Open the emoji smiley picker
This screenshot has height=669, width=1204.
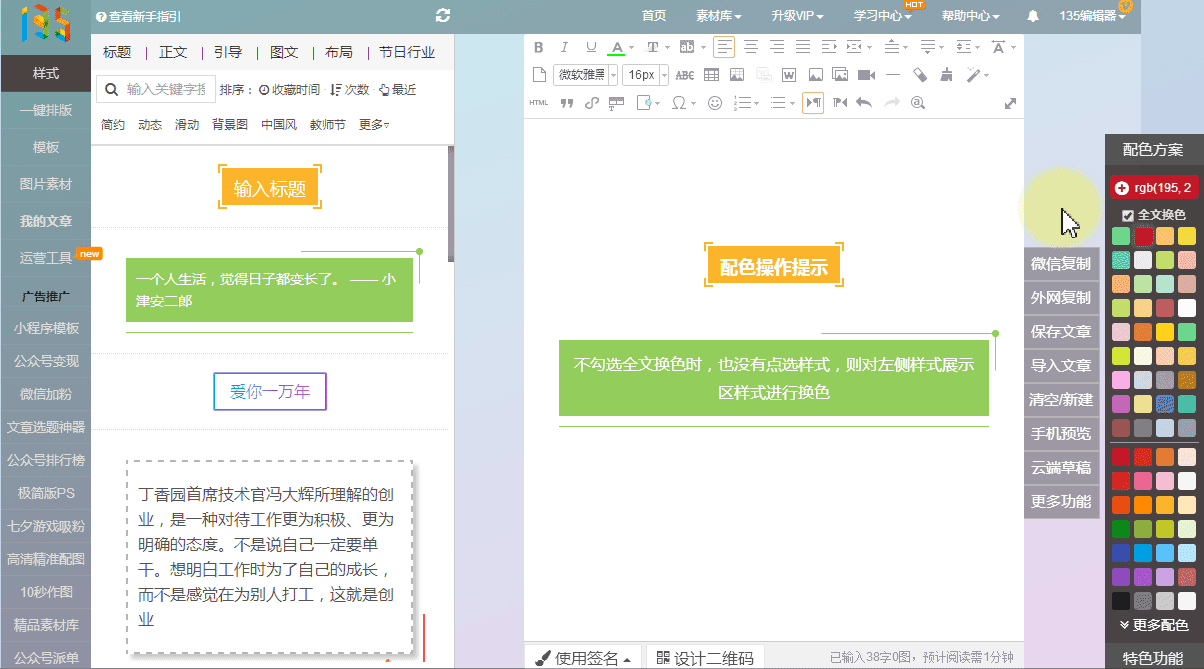click(714, 103)
